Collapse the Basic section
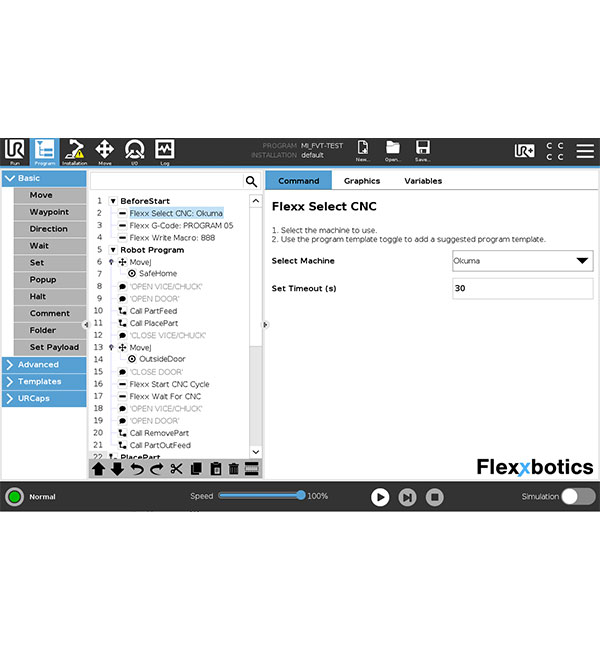600x650 pixels. click(x=44, y=178)
